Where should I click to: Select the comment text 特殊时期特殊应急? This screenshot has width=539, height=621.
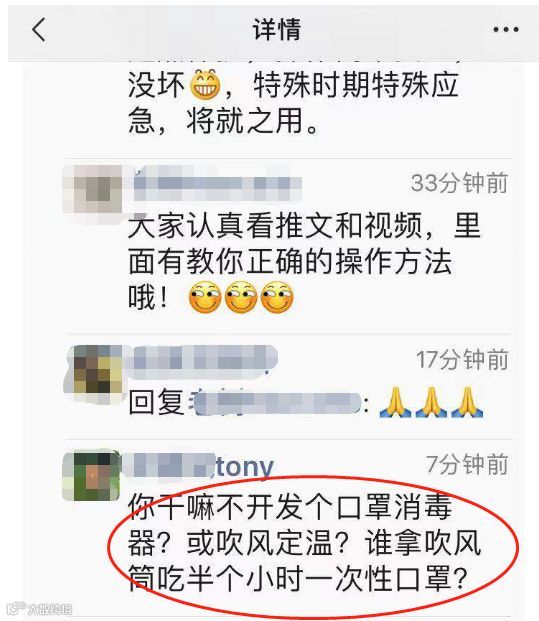pyautogui.click(x=293, y=103)
